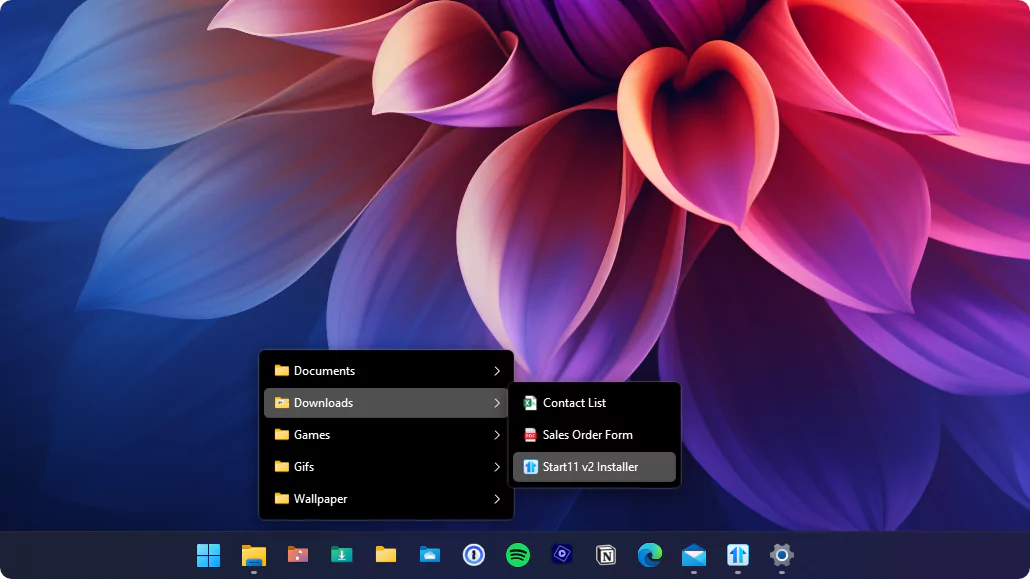Viewport: 1030px width, 579px height.
Task: Click the Excel icon beside Contact List
Action: click(528, 402)
